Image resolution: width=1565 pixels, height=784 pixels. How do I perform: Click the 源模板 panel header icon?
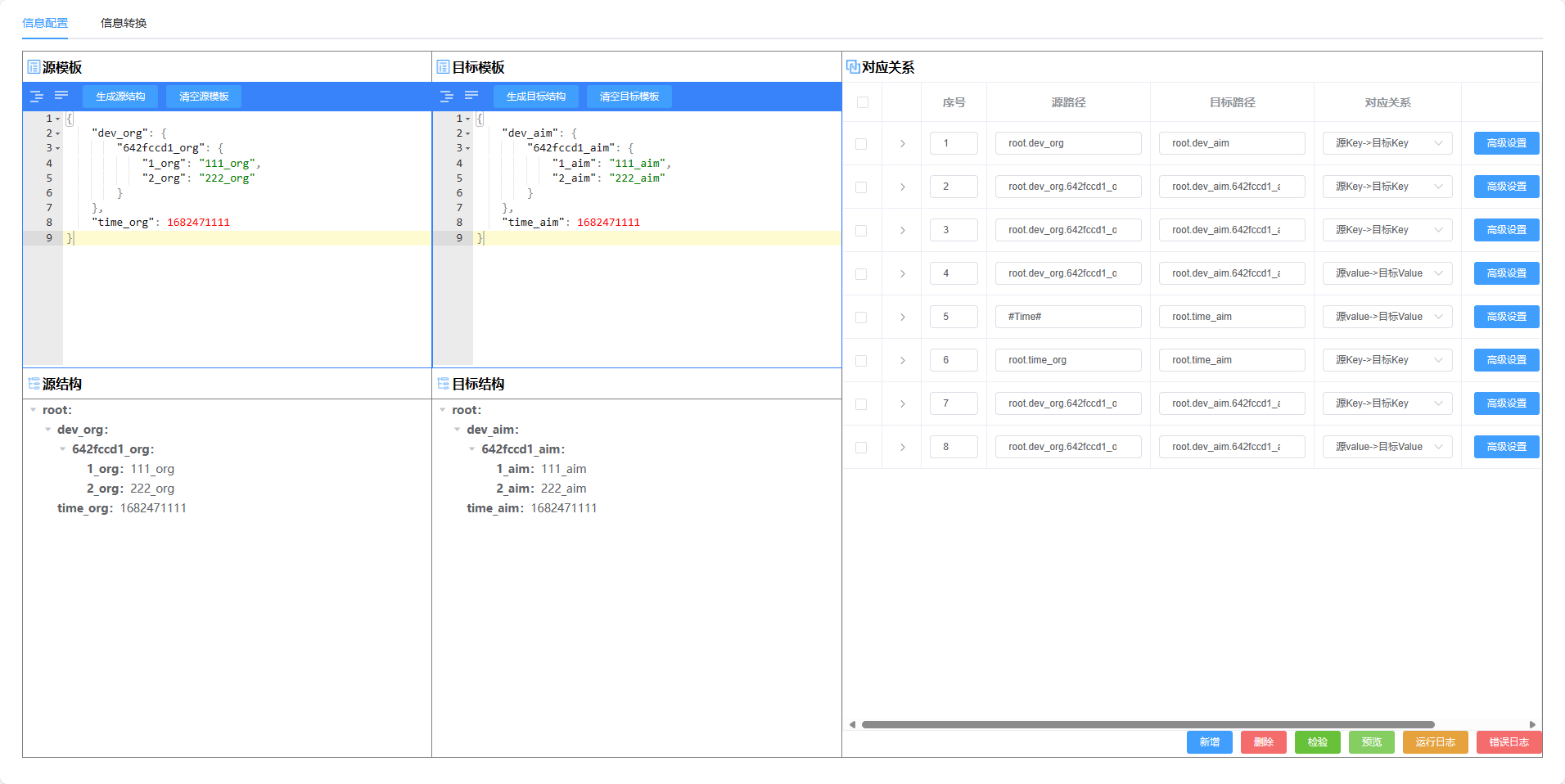pos(34,67)
